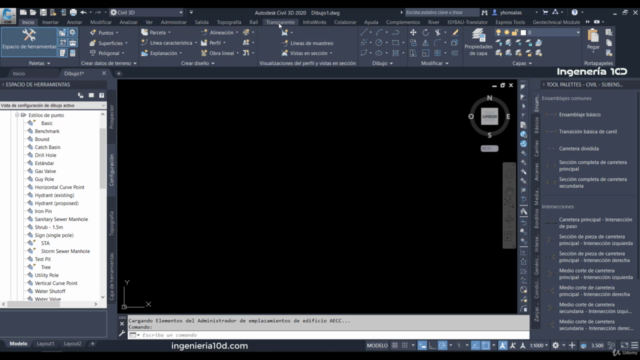Expand the Puntos dropdown
This screenshot has height=360, width=640.
pos(117,33)
